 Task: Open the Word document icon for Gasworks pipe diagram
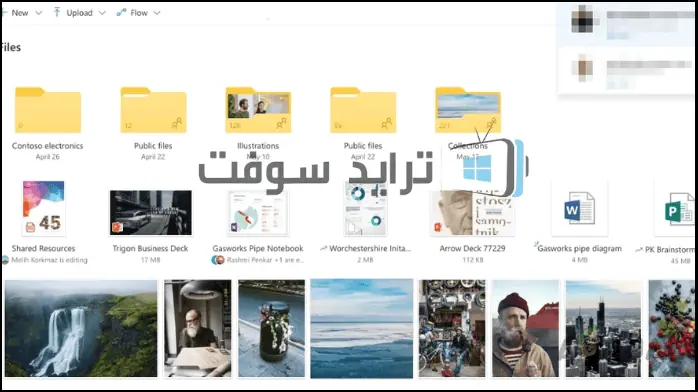[580, 208]
